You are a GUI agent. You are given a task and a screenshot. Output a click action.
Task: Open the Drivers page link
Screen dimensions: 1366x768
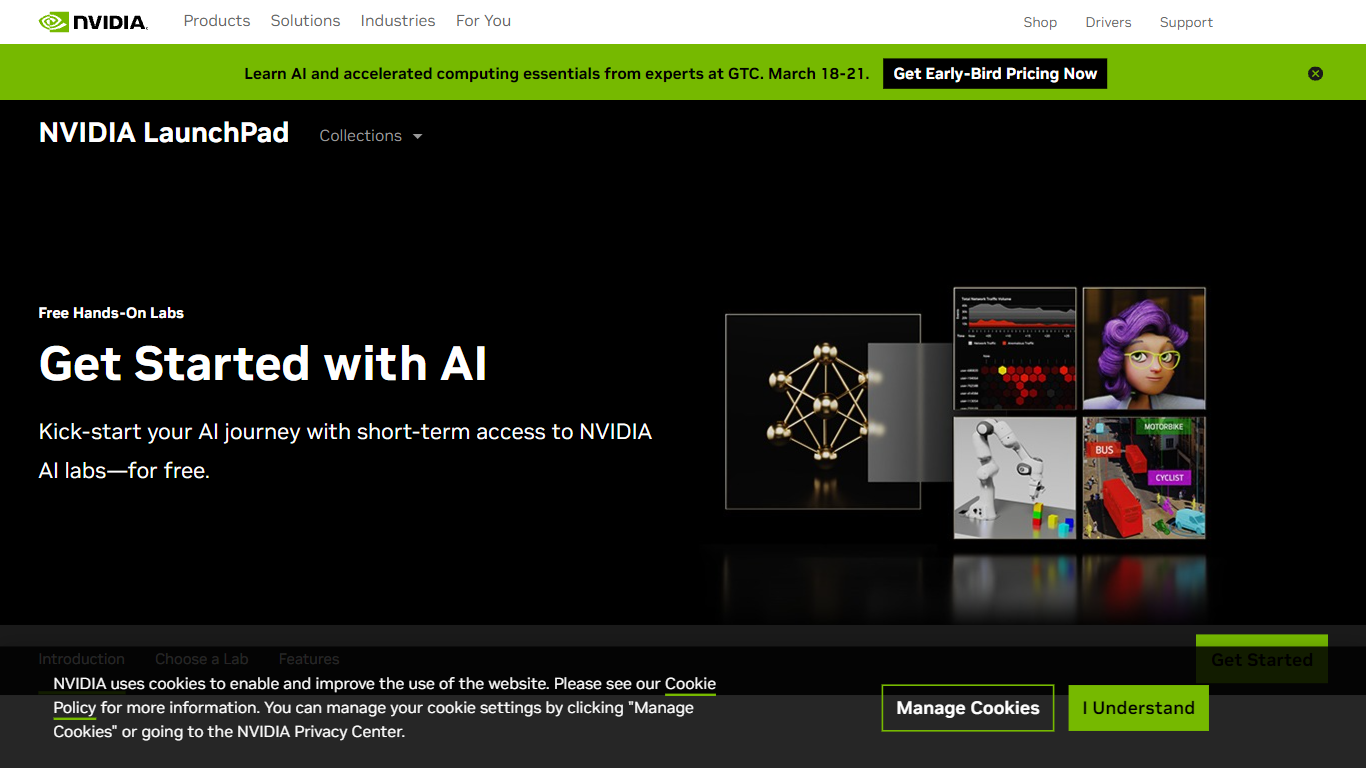pyautogui.click(x=1108, y=22)
